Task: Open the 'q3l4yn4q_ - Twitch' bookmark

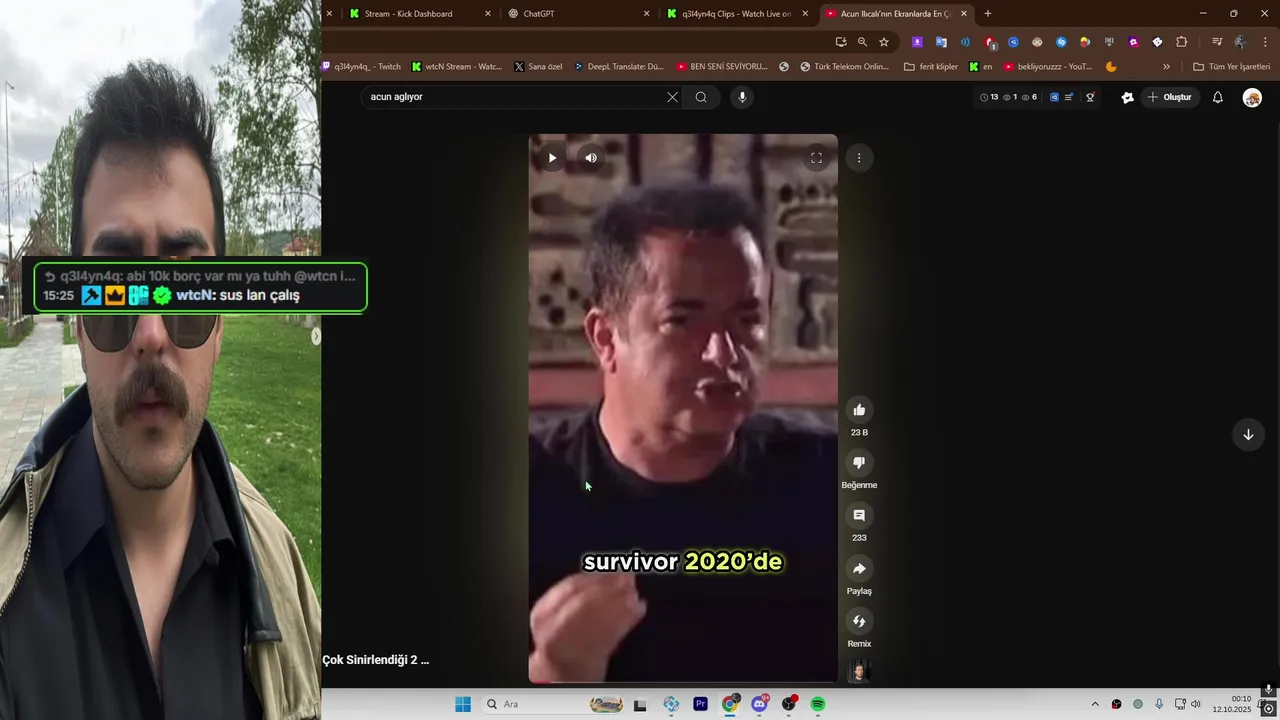Action: click(361, 67)
